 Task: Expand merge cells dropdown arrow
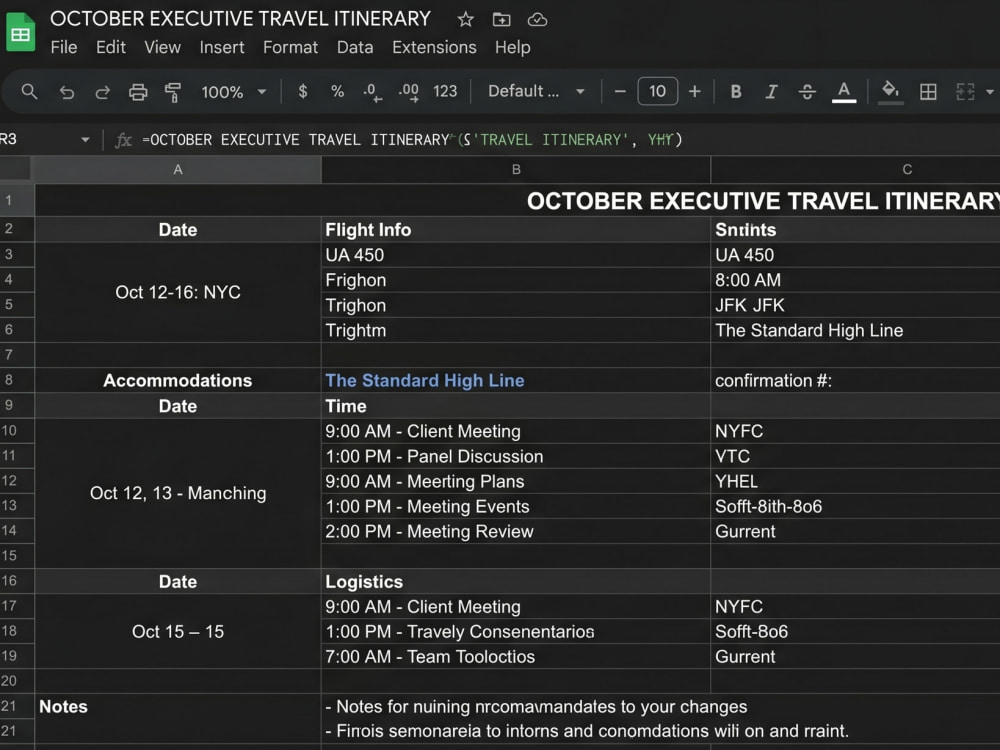click(989, 92)
